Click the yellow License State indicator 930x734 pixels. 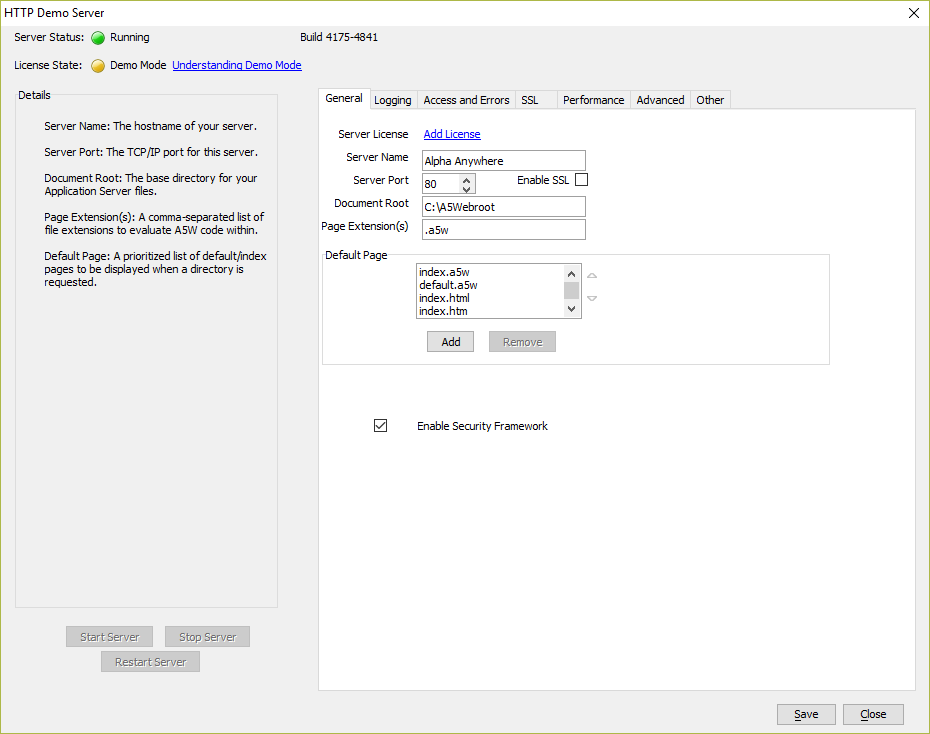(x=98, y=66)
